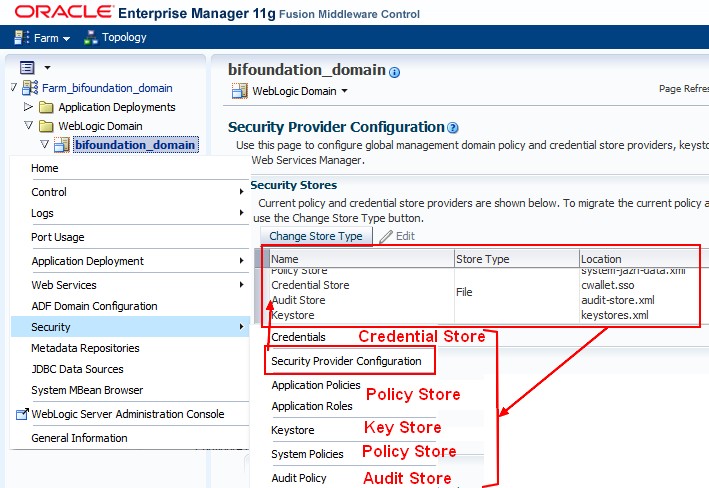Screen dimensions: 709x488
Task: Expand the Application Deployments tree node
Action: [28, 107]
